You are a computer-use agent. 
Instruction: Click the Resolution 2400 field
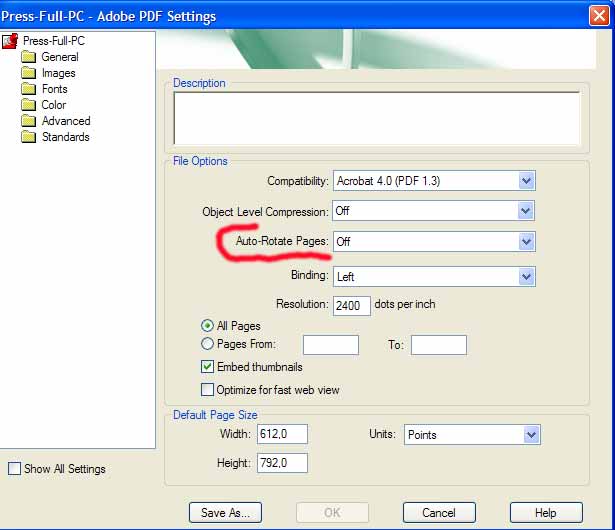click(352, 306)
